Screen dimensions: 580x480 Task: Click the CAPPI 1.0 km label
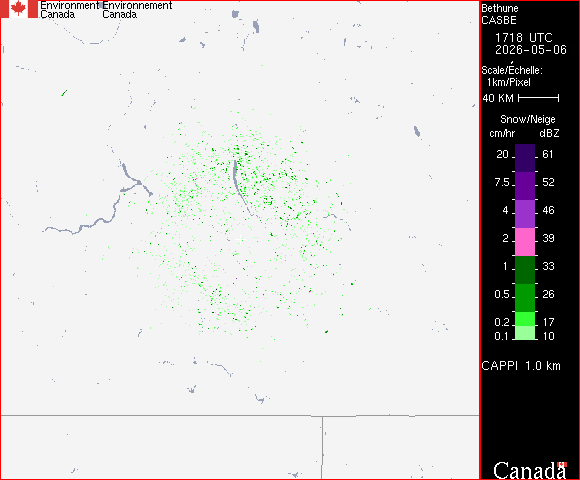click(x=521, y=366)
